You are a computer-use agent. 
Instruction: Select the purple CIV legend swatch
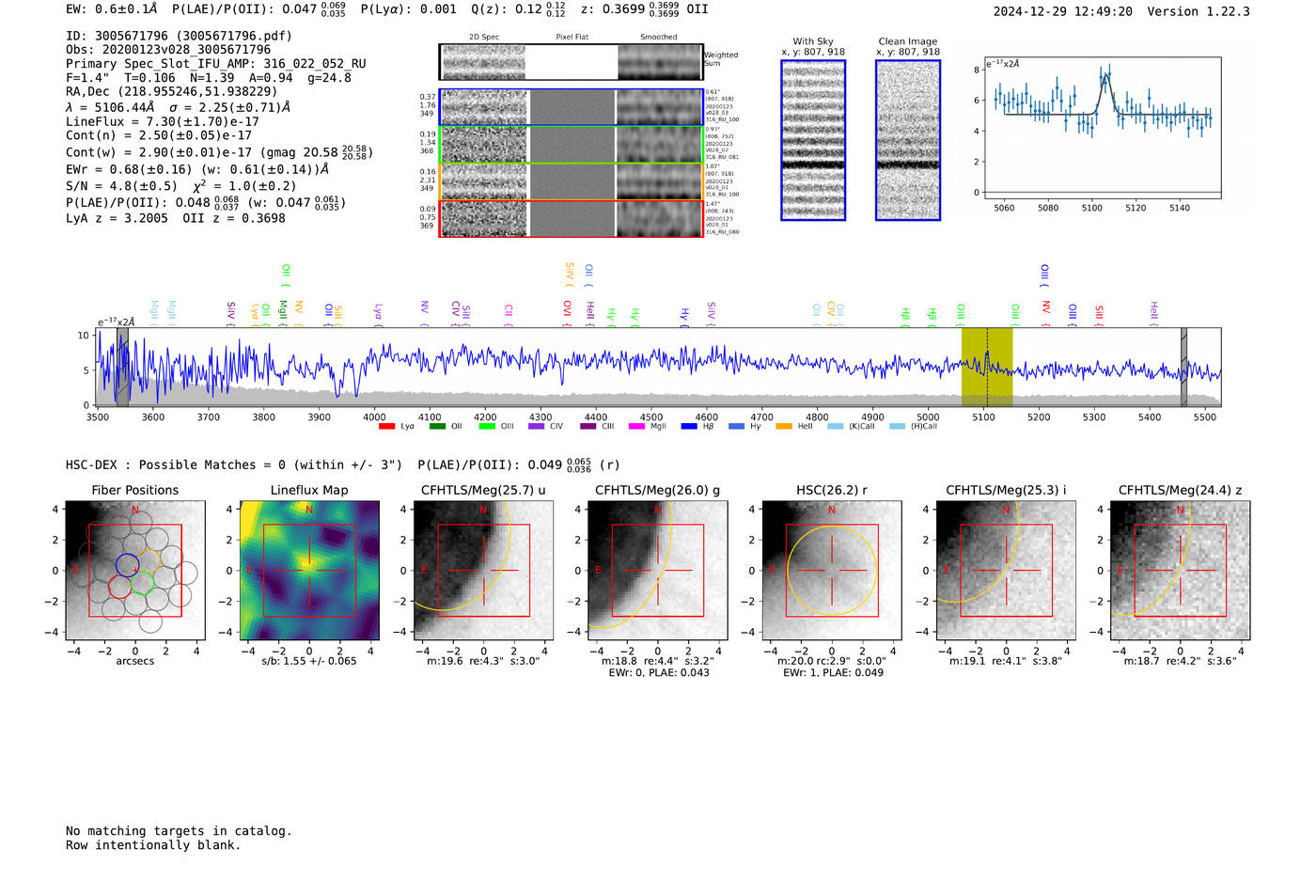(x=537, y=426)
